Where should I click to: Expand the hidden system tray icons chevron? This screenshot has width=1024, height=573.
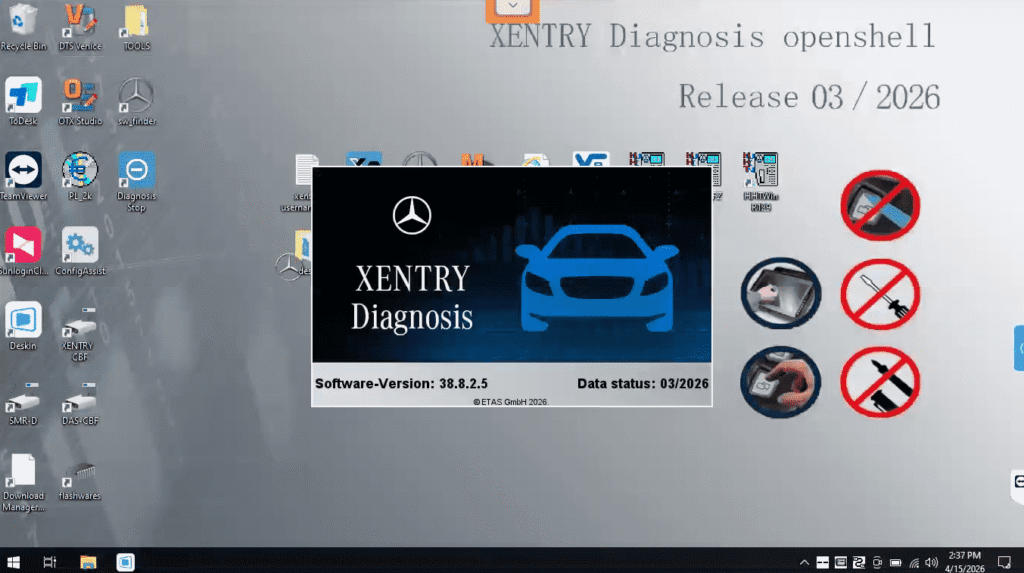[x=803, y=562]
